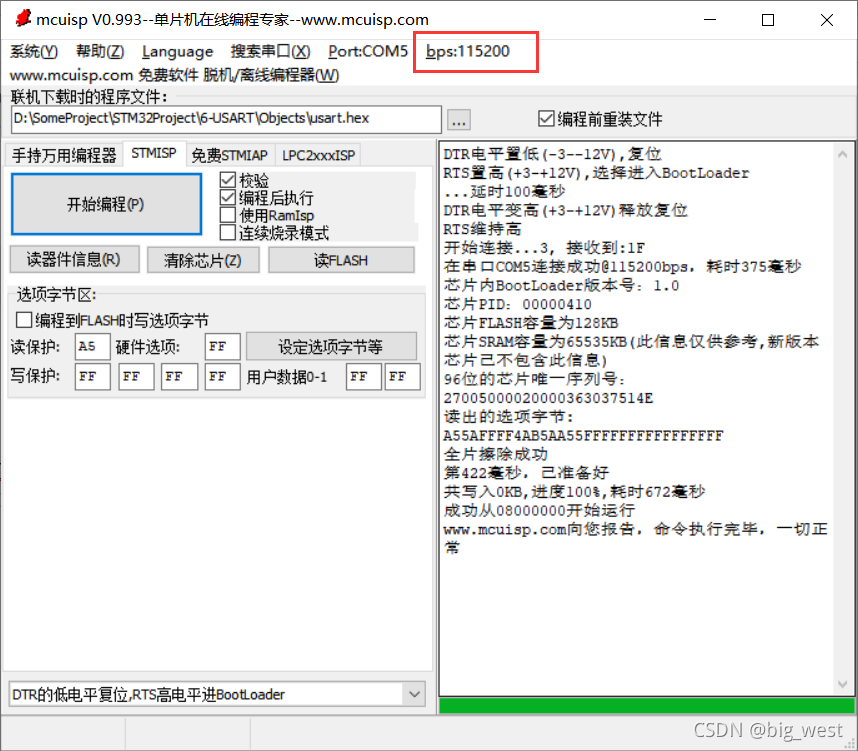The height and width of the screenshot is (751, 858).
Task: Browse for hex file with ... button
Action: [459, 119]
